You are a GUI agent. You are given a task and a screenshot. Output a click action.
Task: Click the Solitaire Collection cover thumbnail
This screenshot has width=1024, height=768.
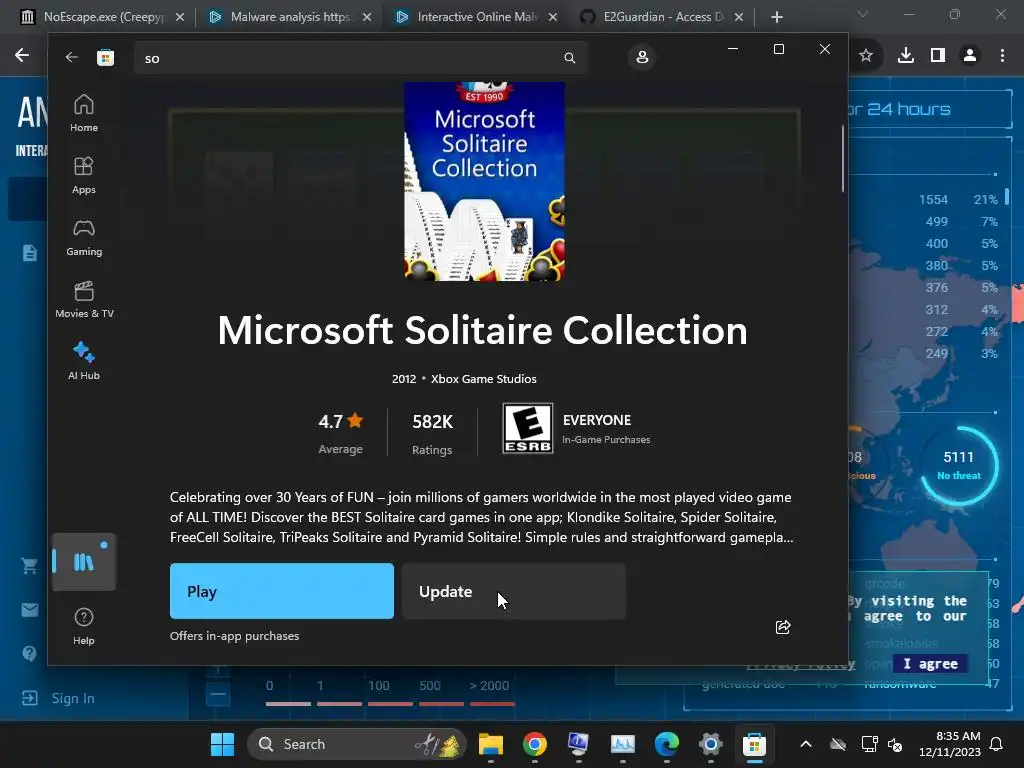click(484, 182)
